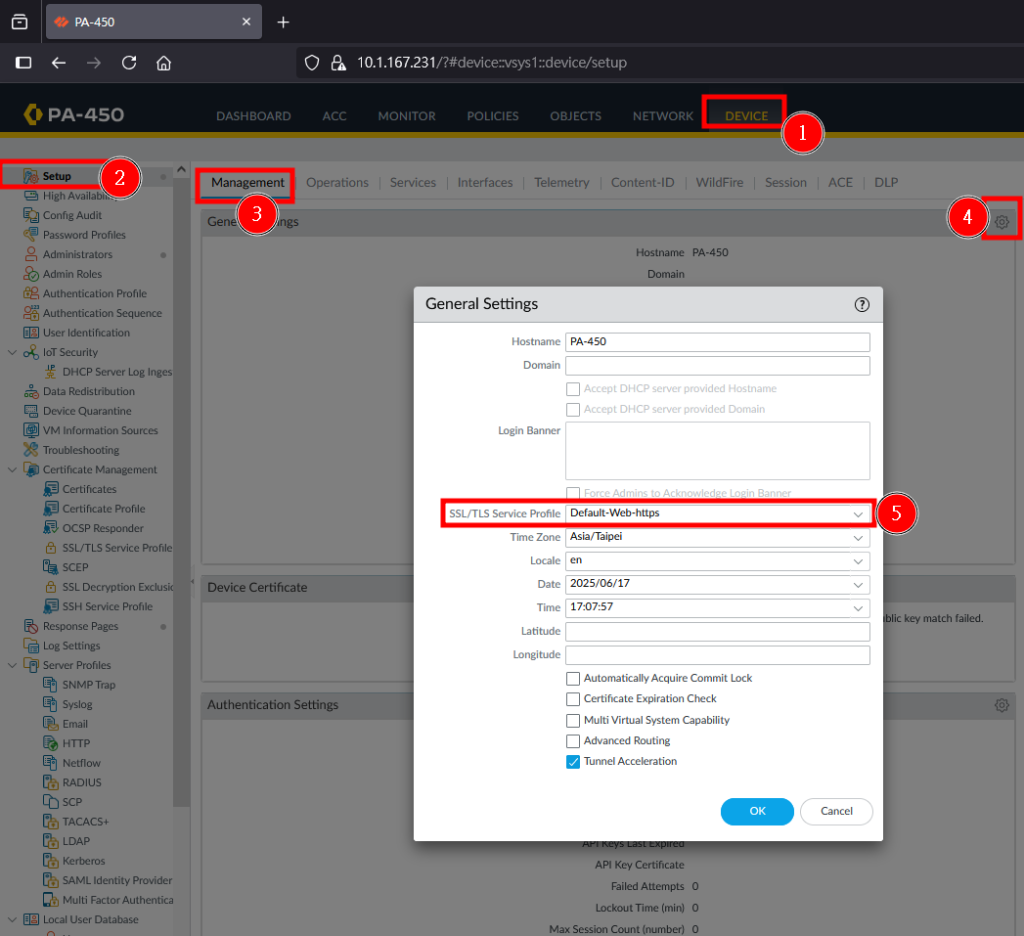Open the Date picker dropdown

click(858, 585)
